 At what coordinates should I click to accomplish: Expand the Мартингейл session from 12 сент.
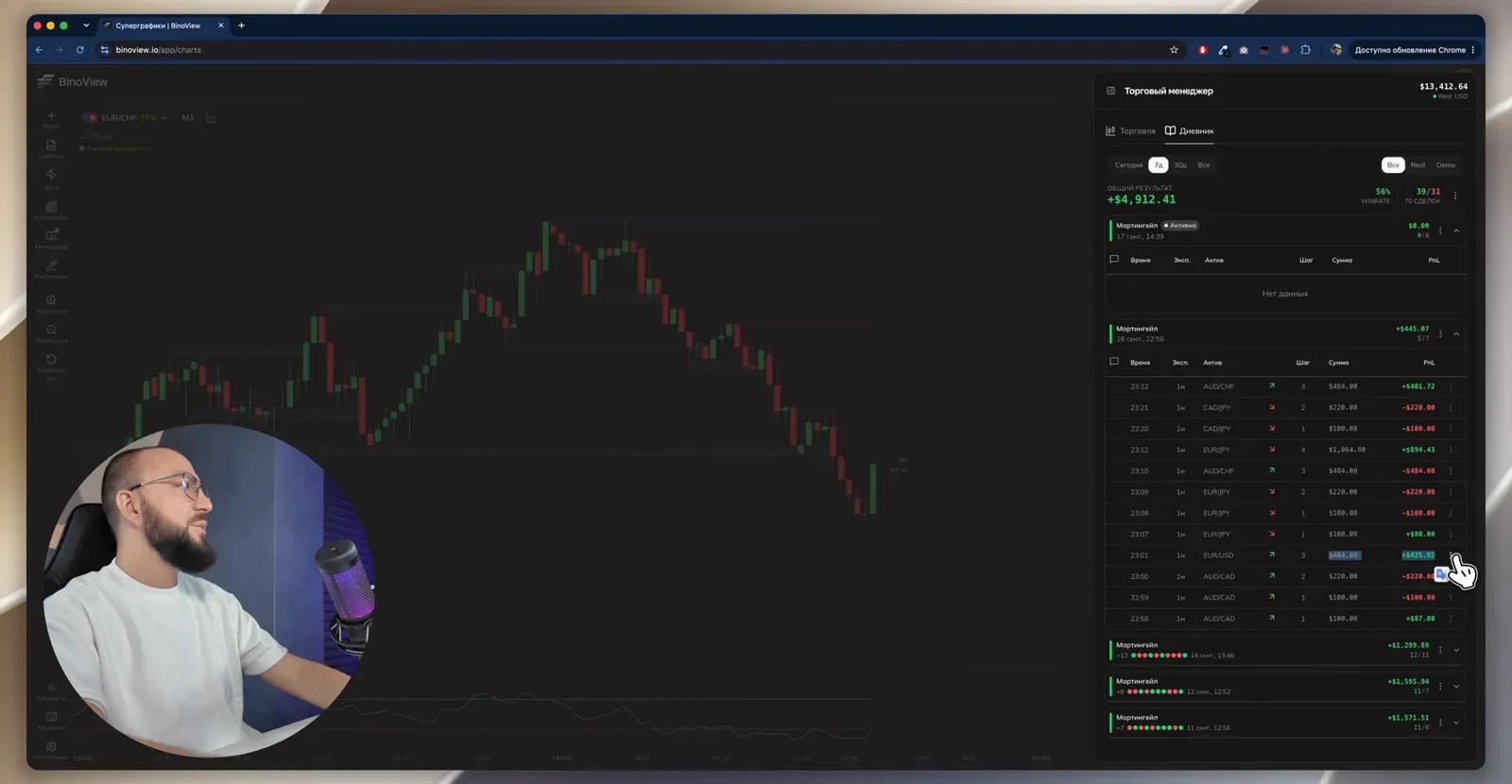pos(1456,686)
